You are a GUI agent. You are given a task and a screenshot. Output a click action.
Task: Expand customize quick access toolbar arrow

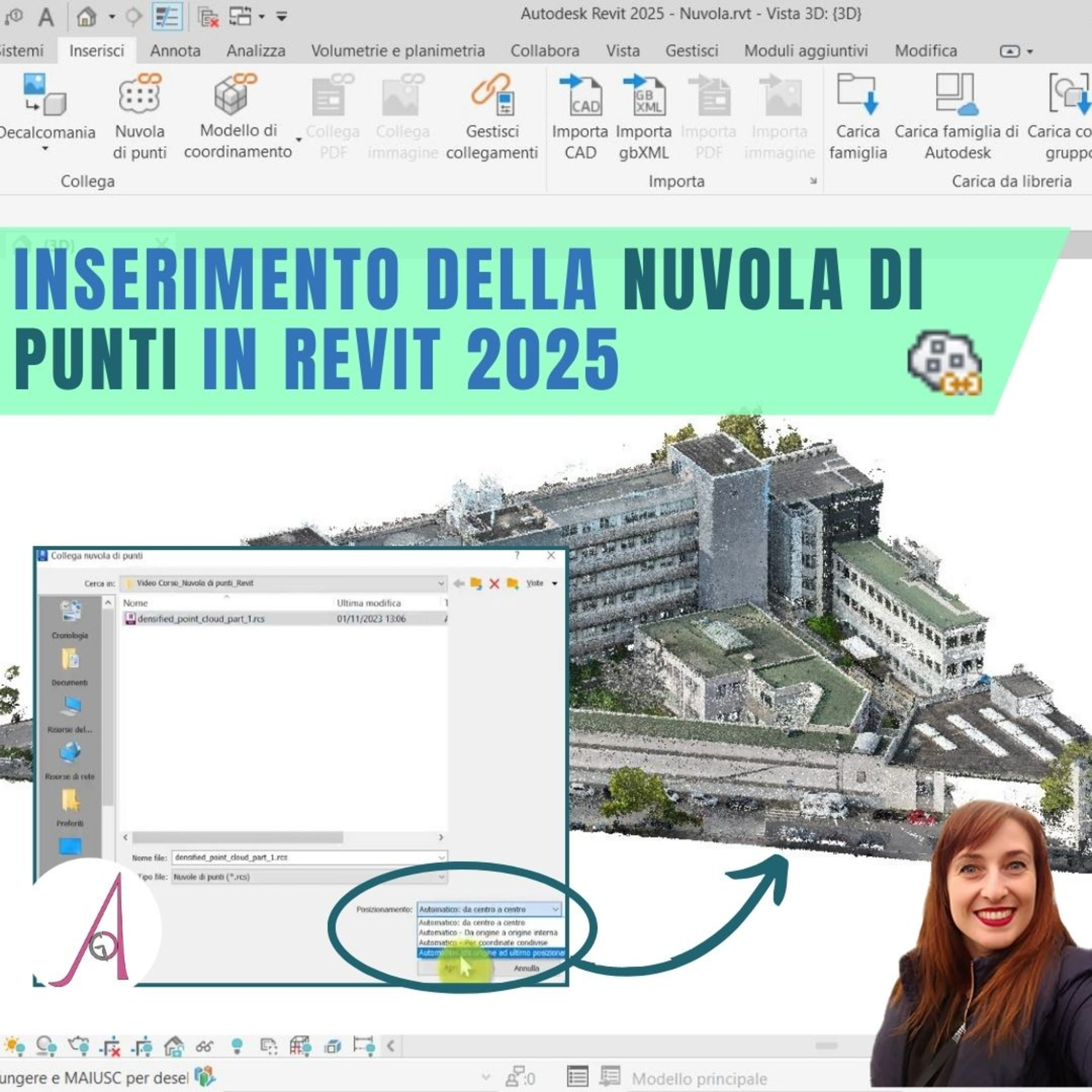pos(281,16)
